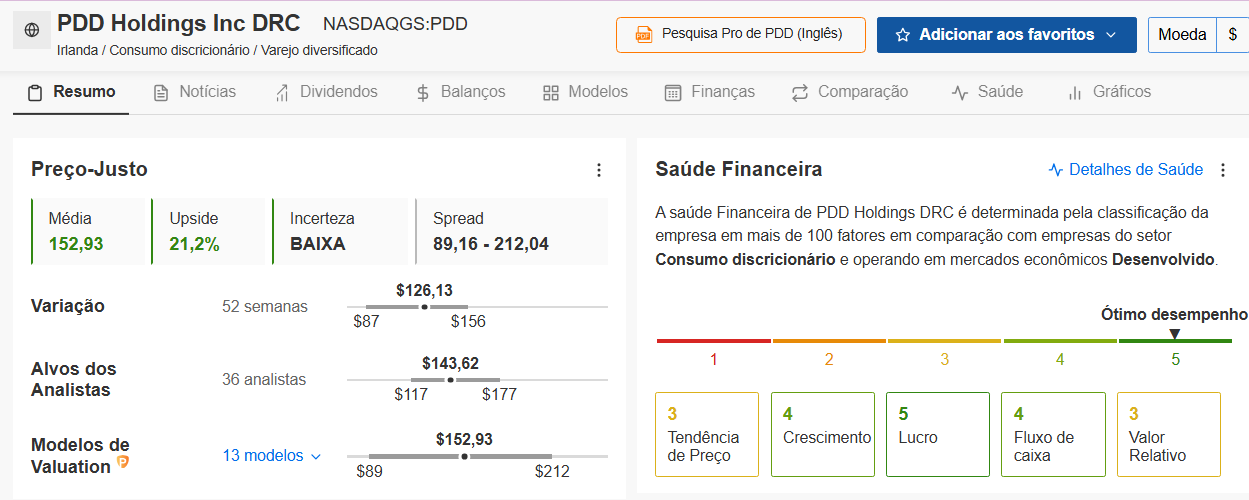This screenshot has height=500, width=1249.
Task: Click the star icon on Adicionar aos favoritos
Action: [903, 35]
